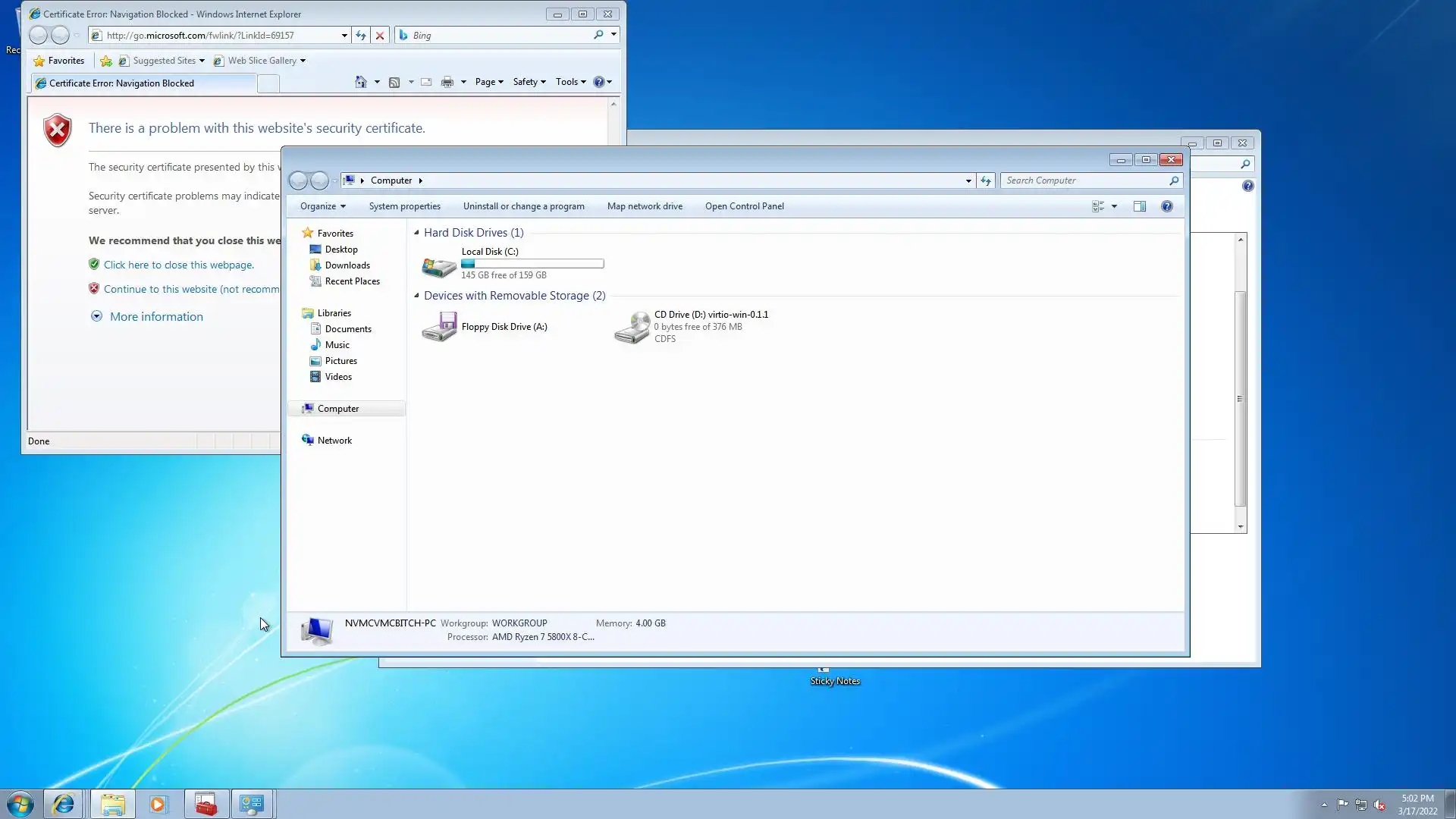
Task: Expand the change view options arrow
Action: point(1114,206)
